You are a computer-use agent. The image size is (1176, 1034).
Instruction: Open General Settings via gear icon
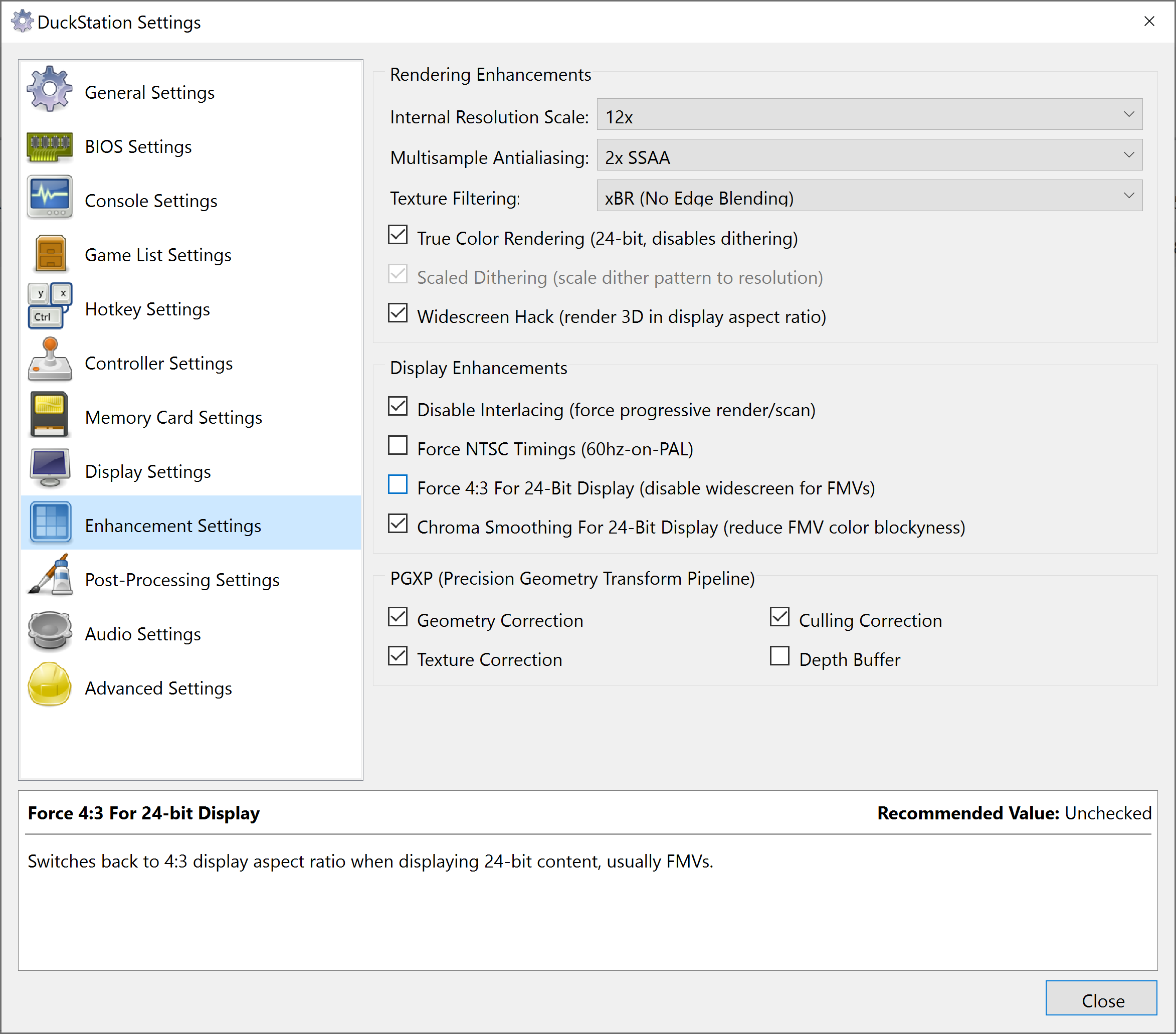click(50, 90)
